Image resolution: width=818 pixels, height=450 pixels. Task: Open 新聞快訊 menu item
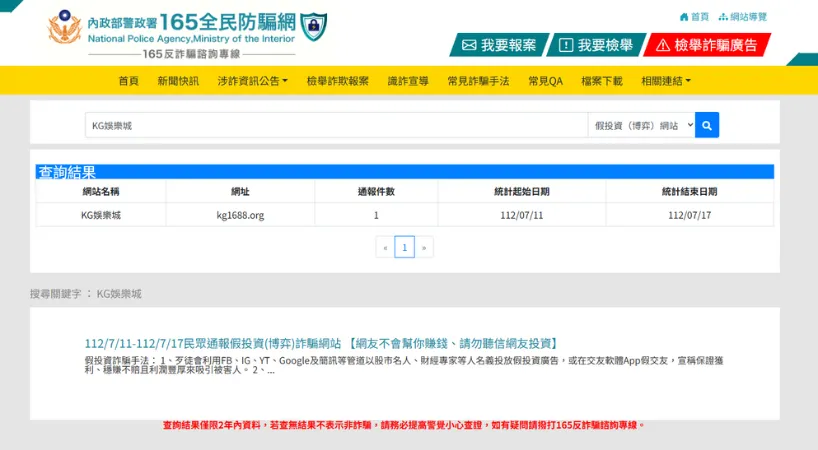point(178,81)
